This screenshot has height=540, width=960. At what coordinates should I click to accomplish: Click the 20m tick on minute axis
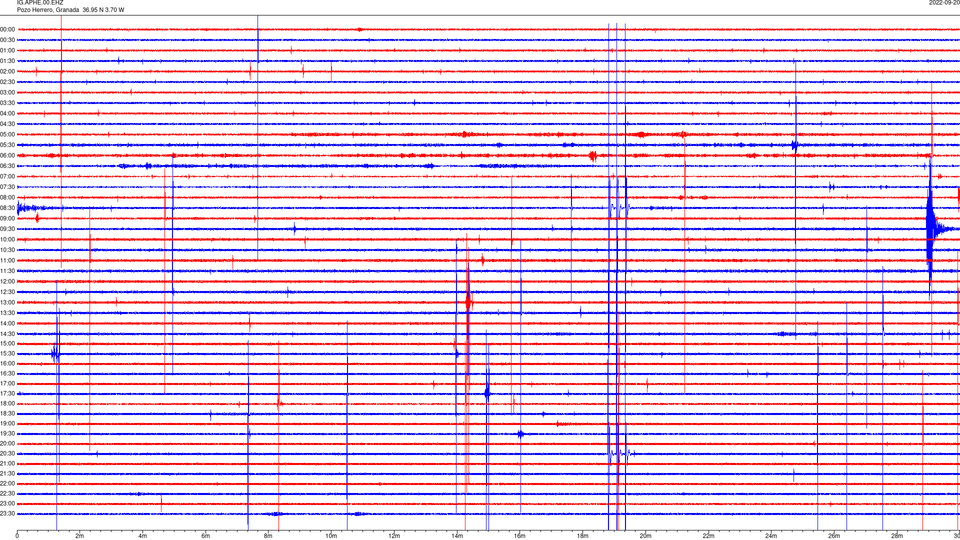click(645, 536)
